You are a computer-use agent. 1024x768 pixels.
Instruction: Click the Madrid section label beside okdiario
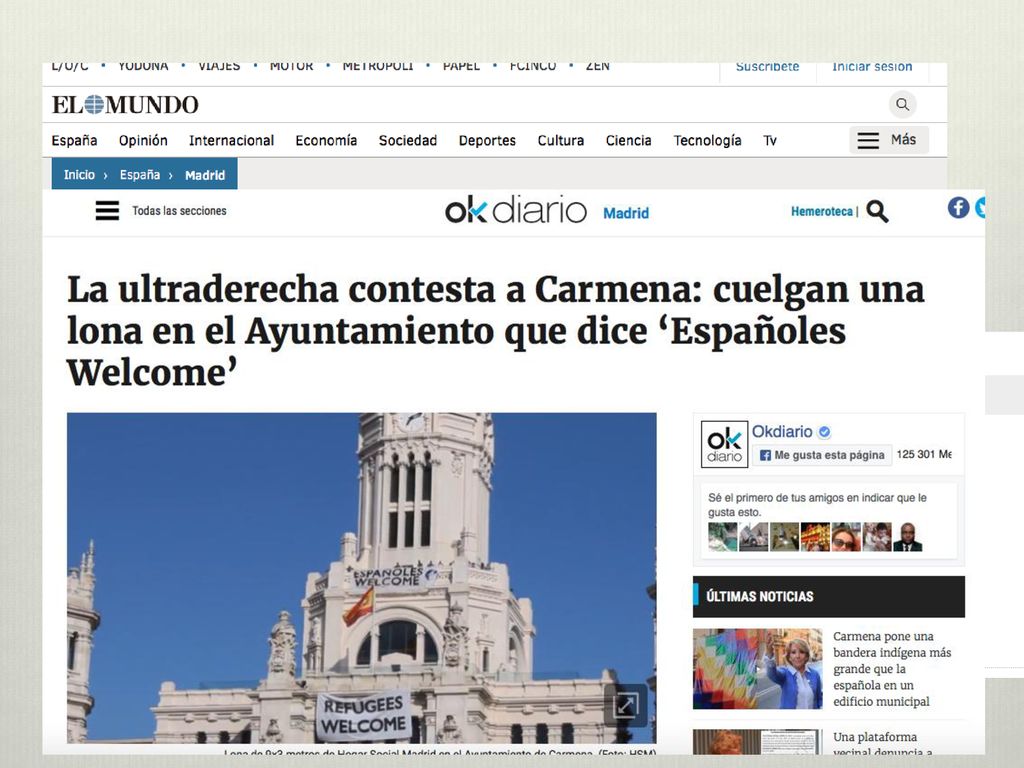point(626,213)
